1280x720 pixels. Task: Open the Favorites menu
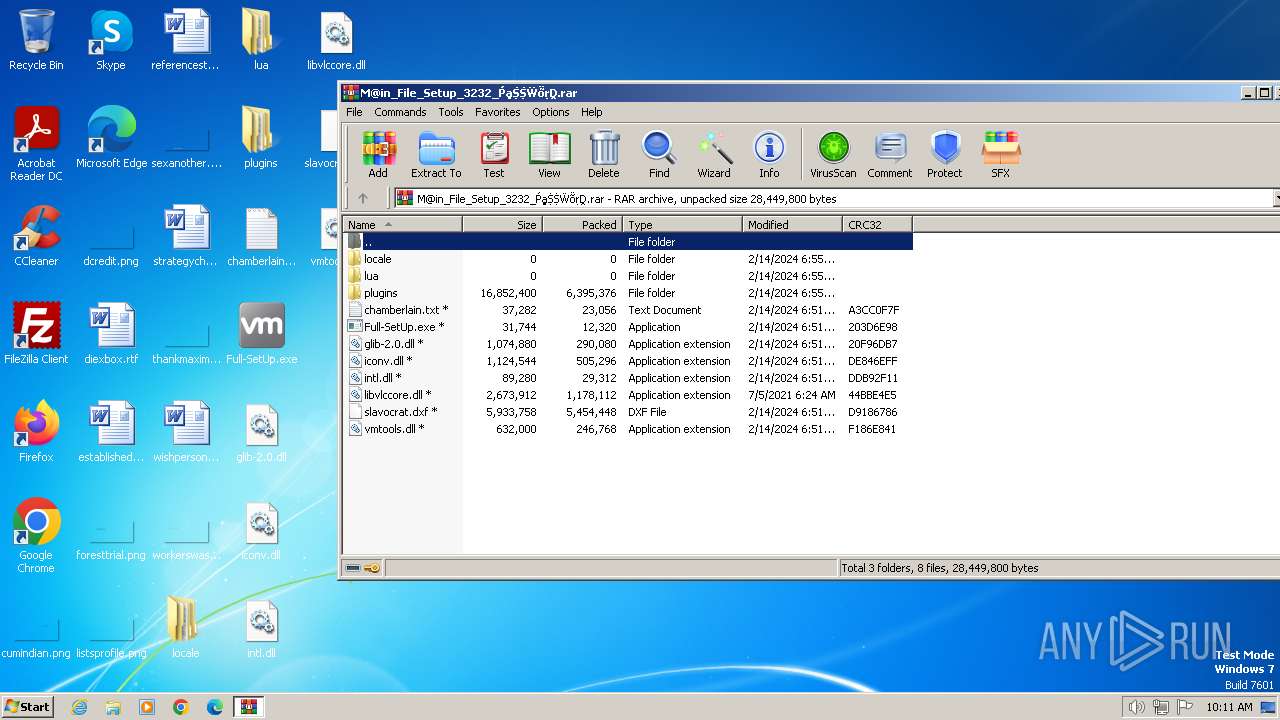(x=497, y=112)
